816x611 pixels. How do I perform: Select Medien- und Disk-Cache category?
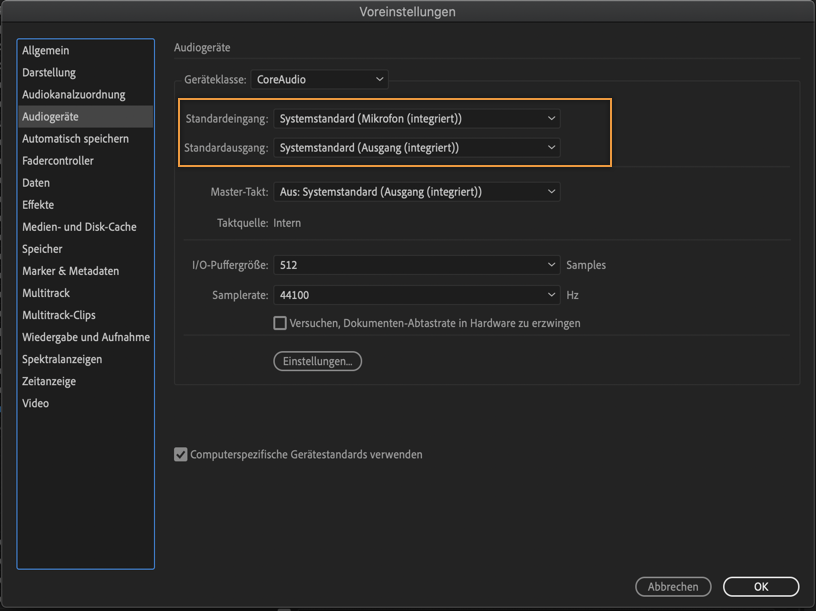(79, 227)
